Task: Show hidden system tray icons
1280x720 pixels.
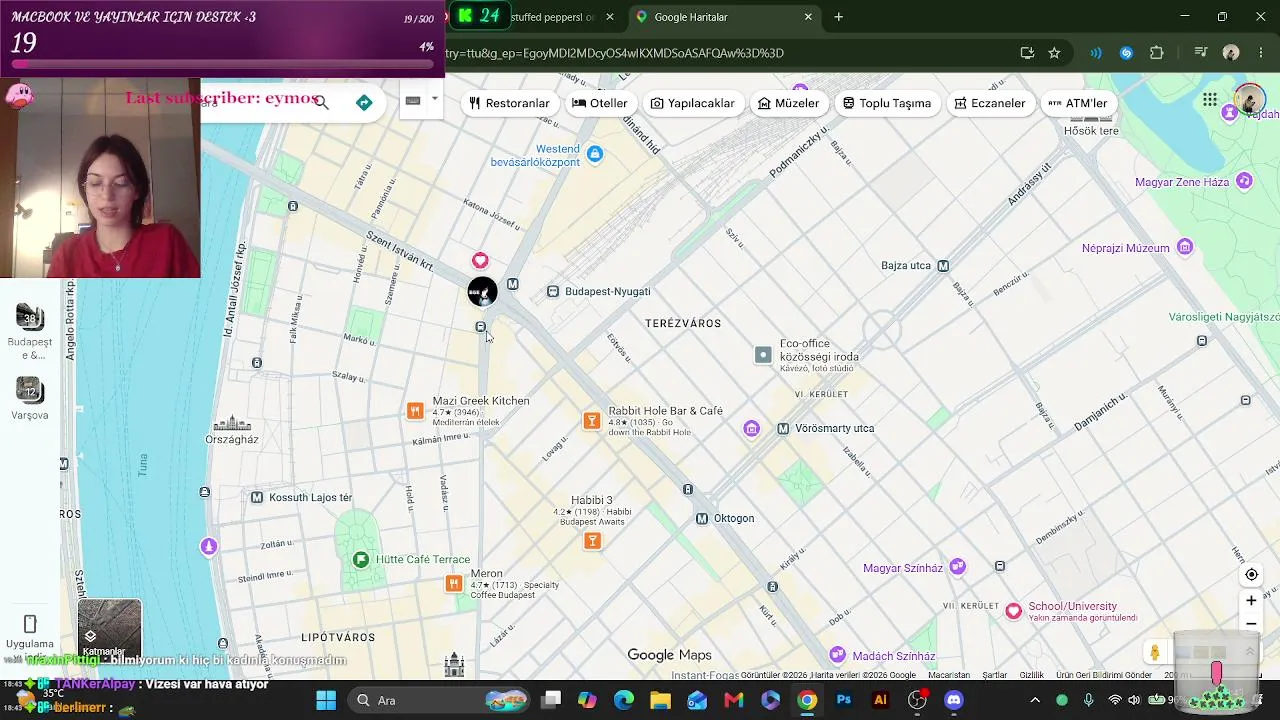Action: [1035, 700]
